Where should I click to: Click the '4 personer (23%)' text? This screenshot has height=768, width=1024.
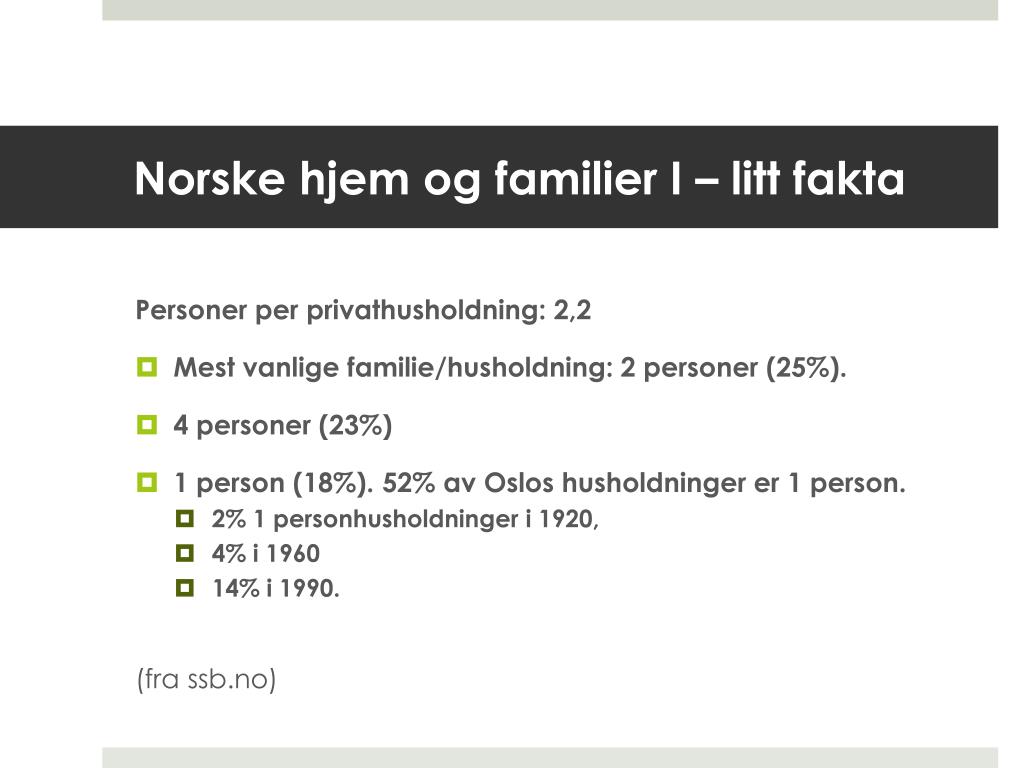pyautogui.click(x=283, y=426)
